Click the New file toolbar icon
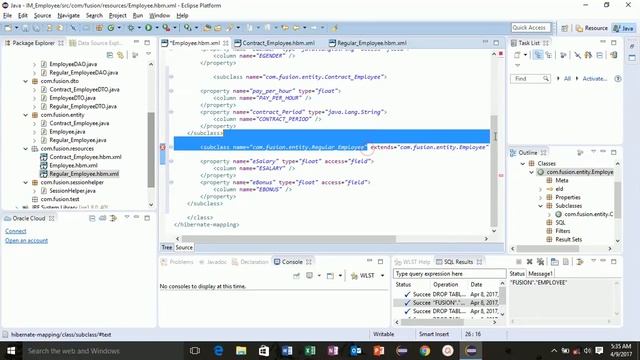The width and height of the screenshot is (640, 360). (x=8, y=28)
